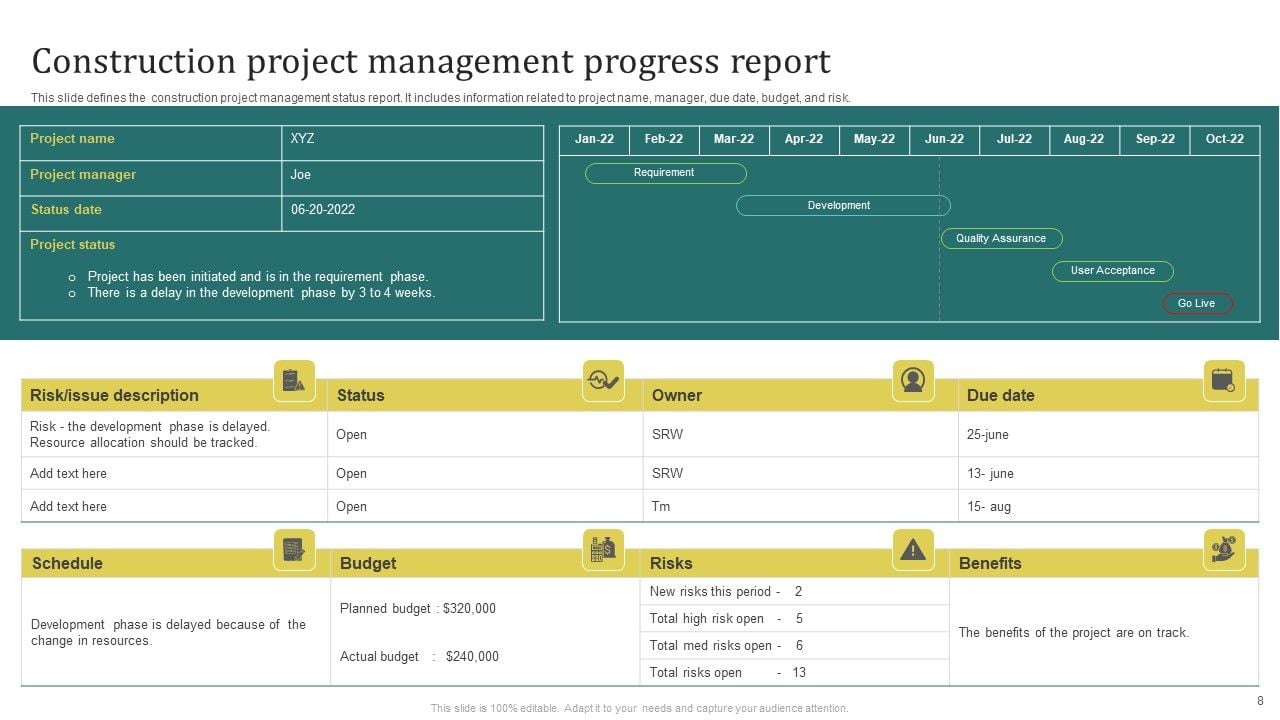Click the schedule delay explanation text
Viewport: 1280px width, 720px height.
[168, 633]
